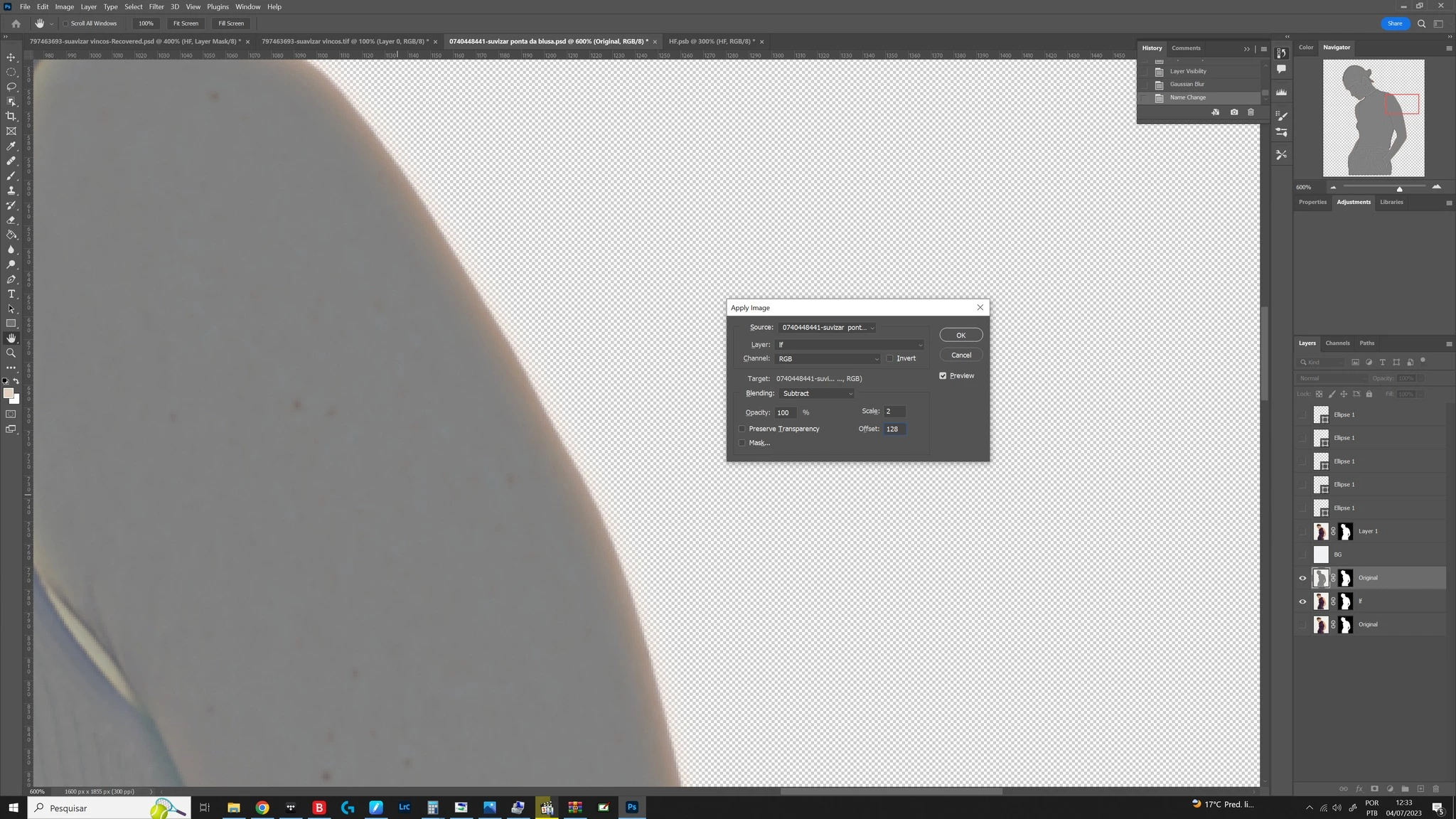Expand the Source document dropdown
Viewport: 1456px width, 819px height.
(828, 328)
